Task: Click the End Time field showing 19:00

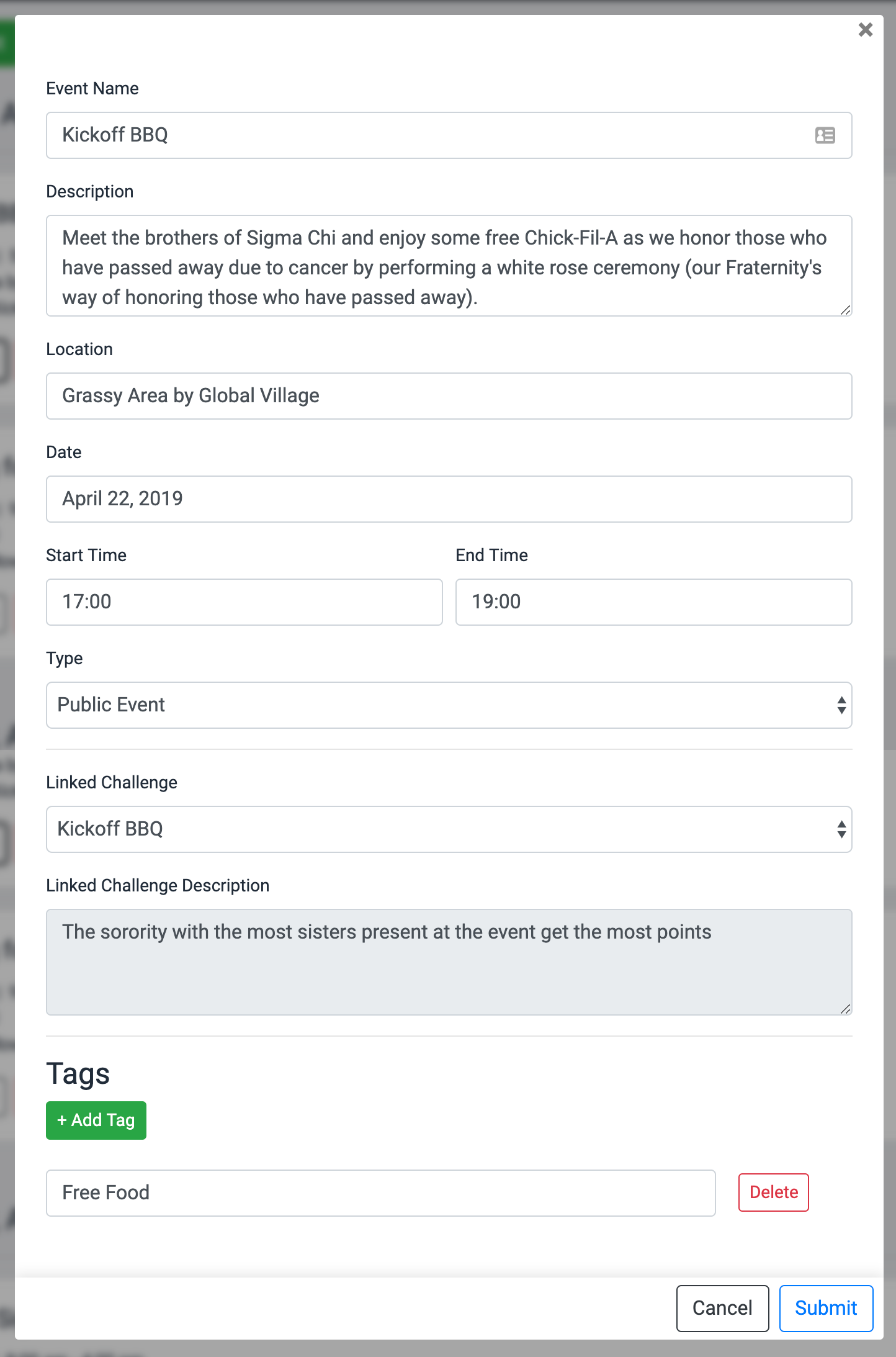Action: point(653,602)
